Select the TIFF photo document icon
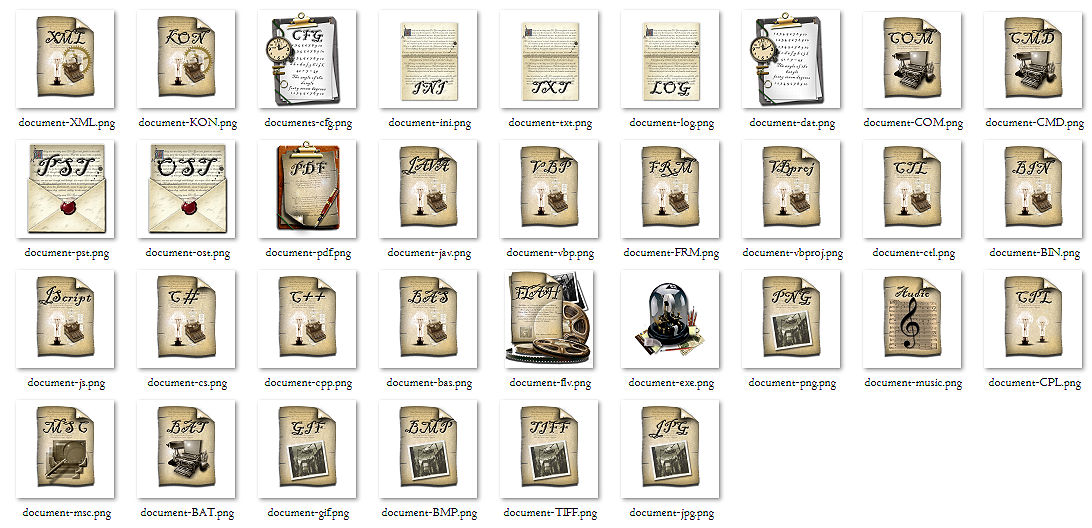Image resolution: width=1092 pixels, height=528 pixels. pyautogui.click(x=549, y=449)
